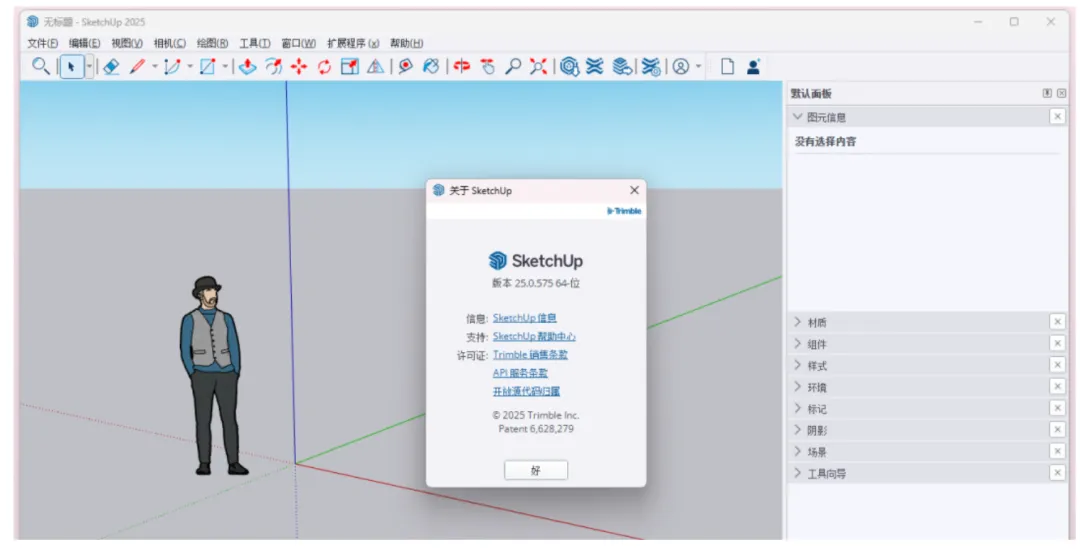Activate the Push/Pull tool

248,66
